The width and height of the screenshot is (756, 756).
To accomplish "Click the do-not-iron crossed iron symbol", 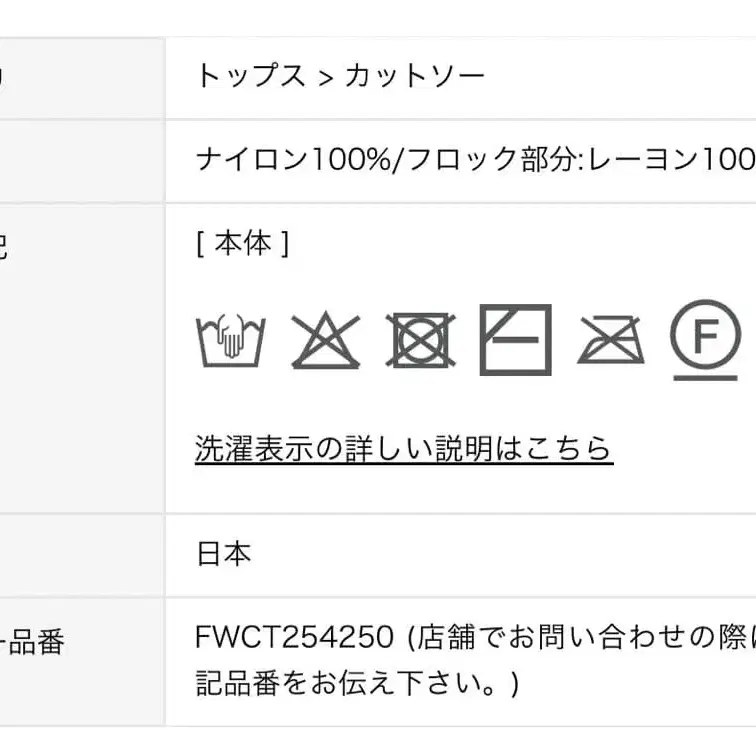I will click(x=610, y=340).
